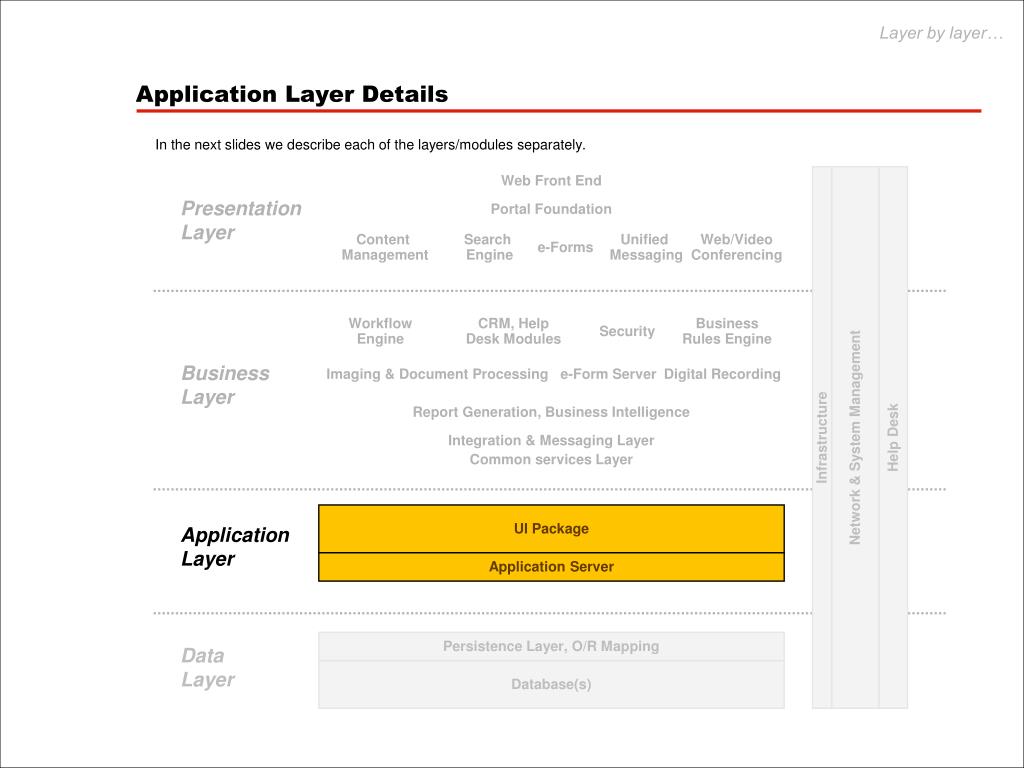
Task: Click the Workflow Engine label
Action: pyautogui.click(x=380, y=331)
